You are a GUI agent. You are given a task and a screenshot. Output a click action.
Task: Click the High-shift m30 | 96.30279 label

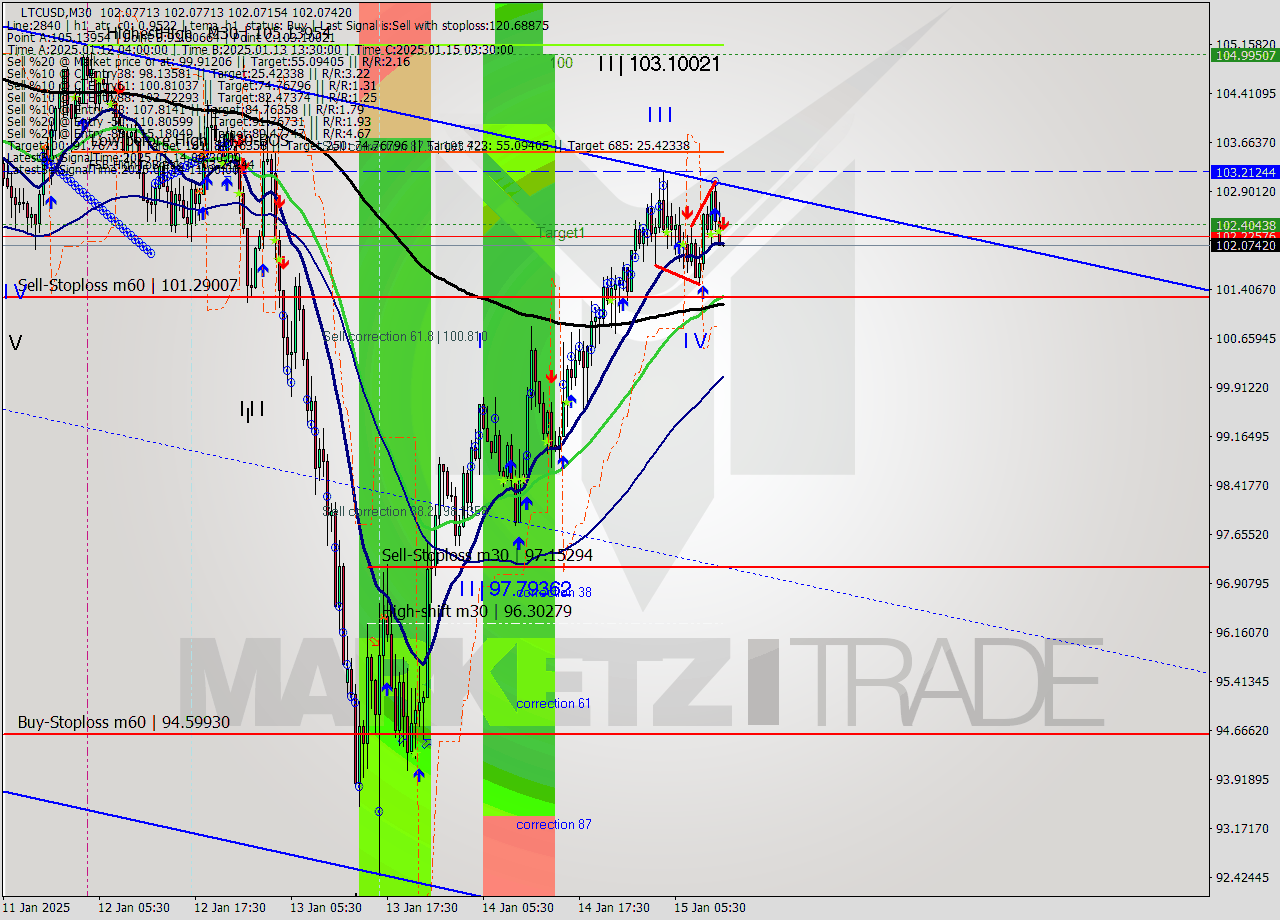tap(476, 611)
